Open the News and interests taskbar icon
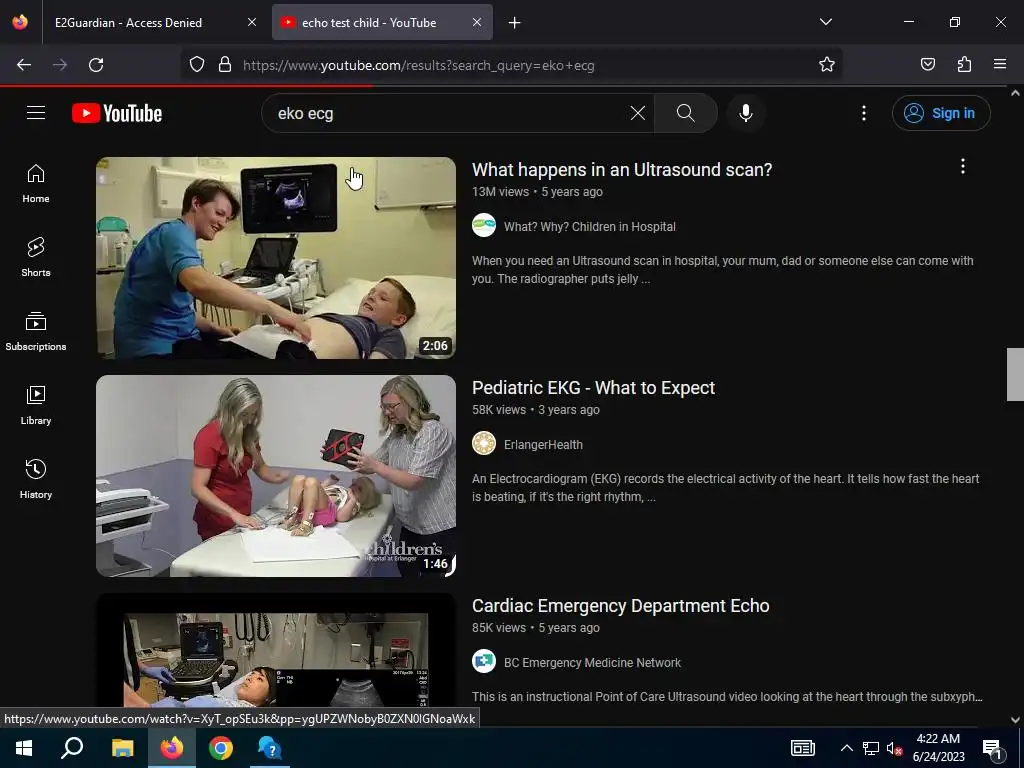This screenshot has height=768, width=1024. point(803,748)
